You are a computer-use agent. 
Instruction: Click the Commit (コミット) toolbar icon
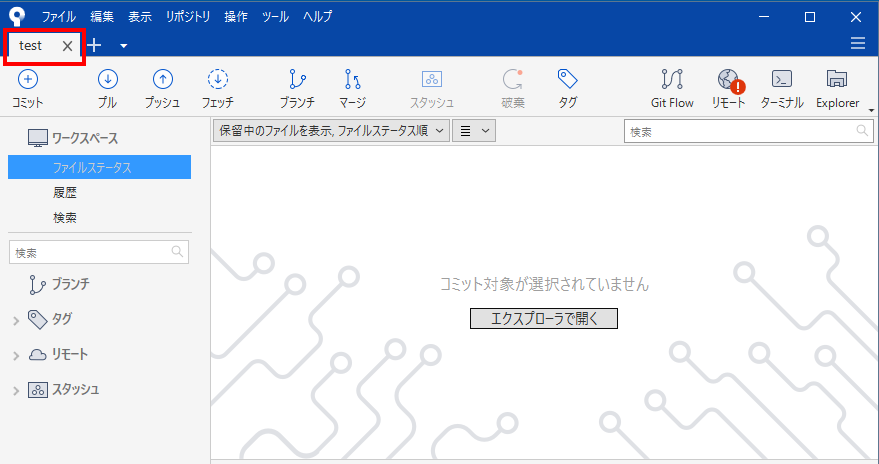(27, 80)
